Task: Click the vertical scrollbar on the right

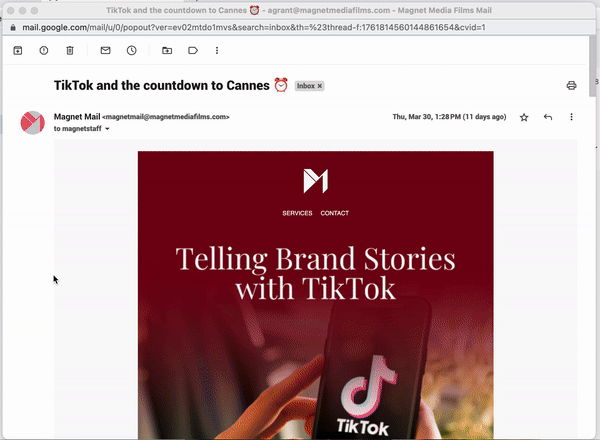Action: [x=594, y=80]
